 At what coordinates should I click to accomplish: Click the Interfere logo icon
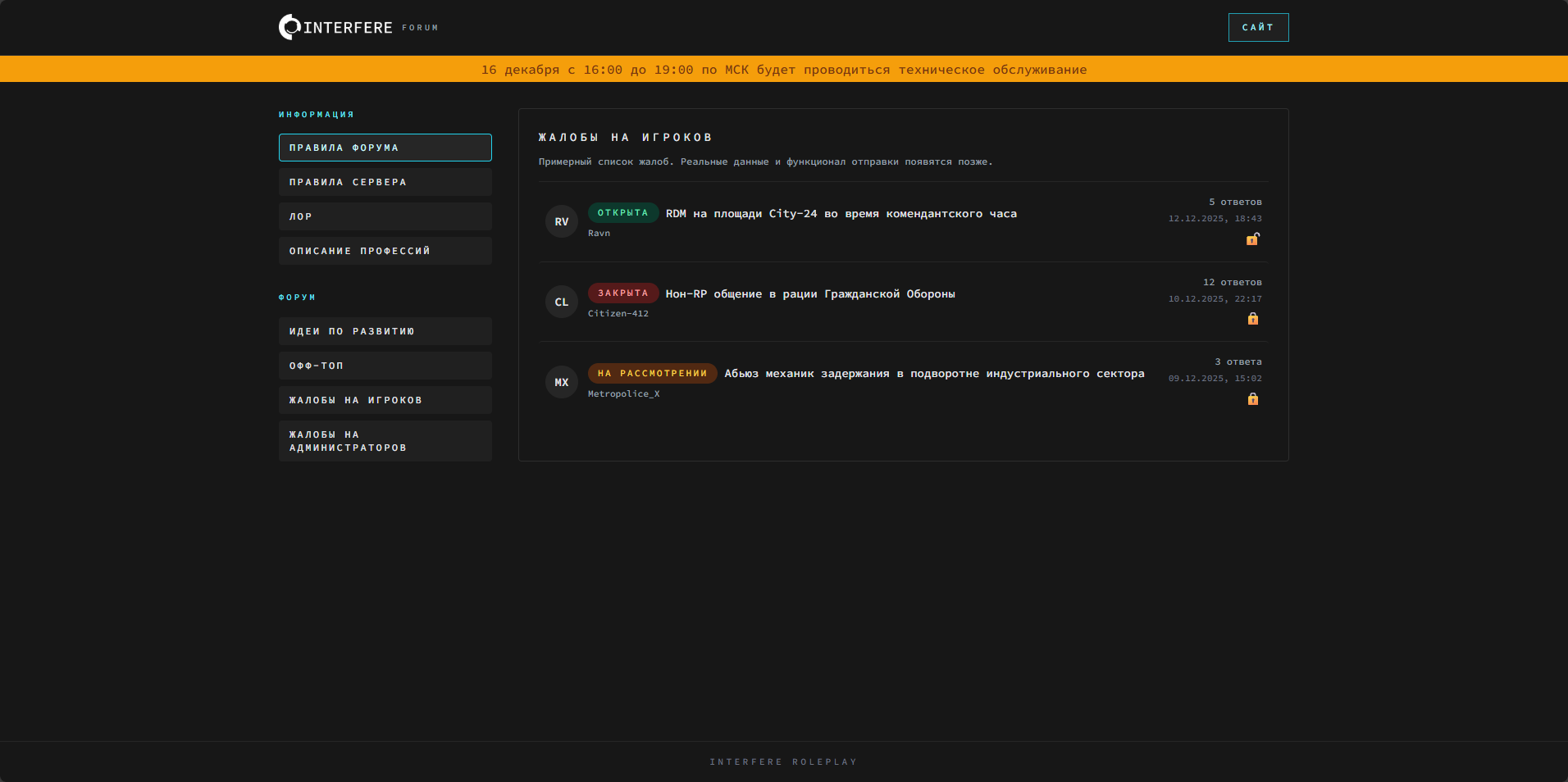pos(289,27)
